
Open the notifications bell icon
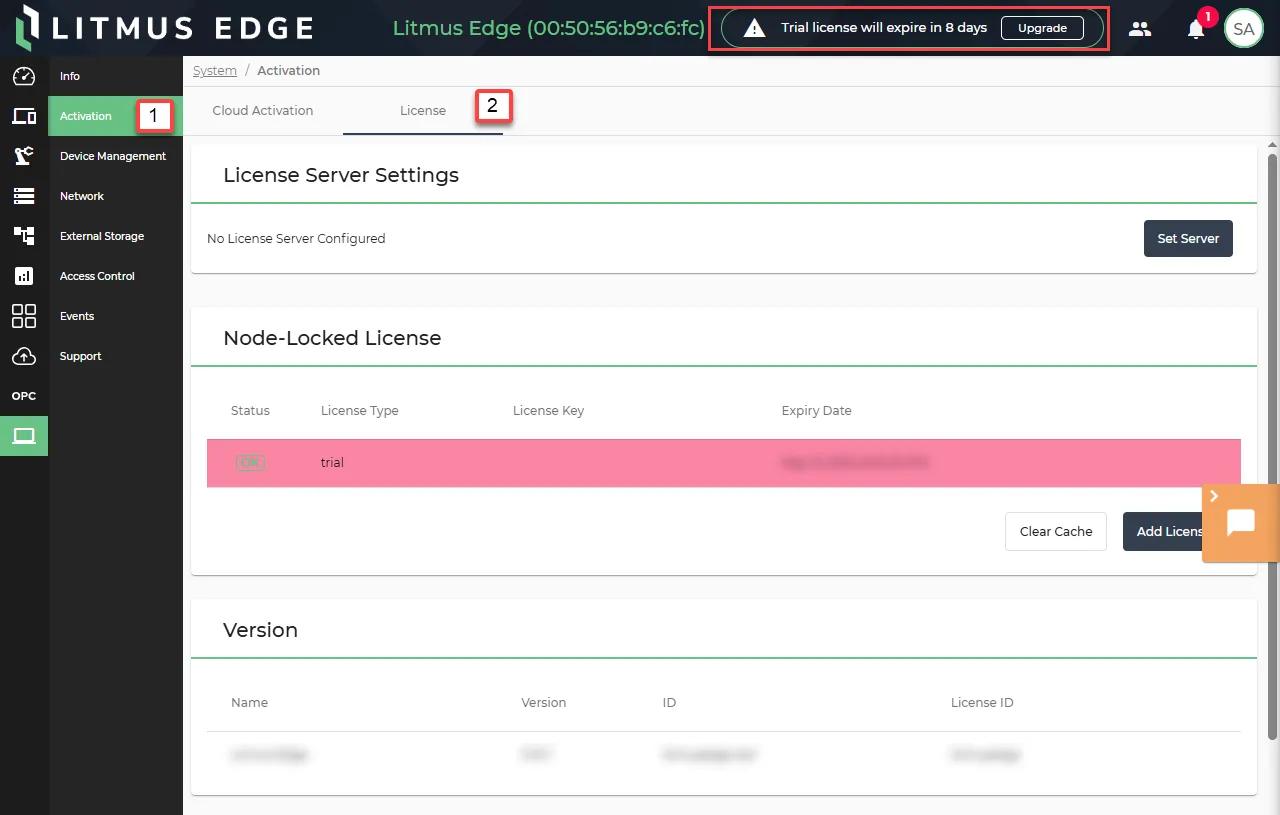(1196, 29)
